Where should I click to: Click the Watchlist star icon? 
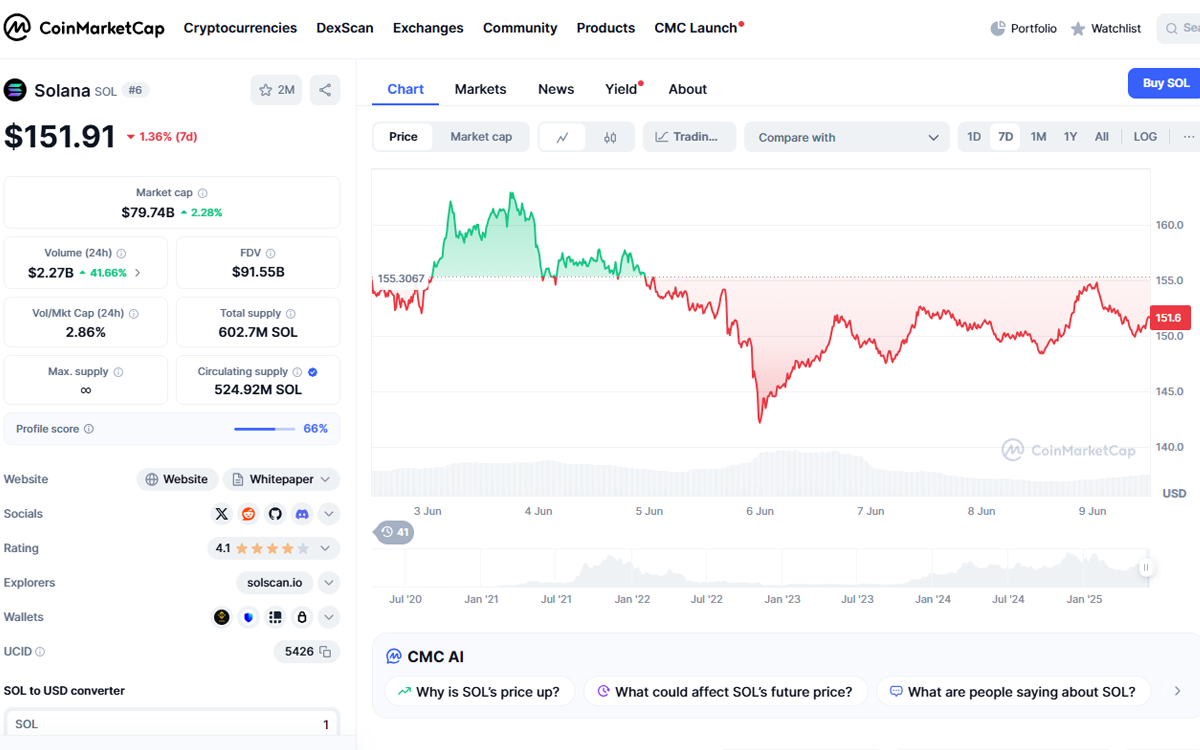point(1078,29)
